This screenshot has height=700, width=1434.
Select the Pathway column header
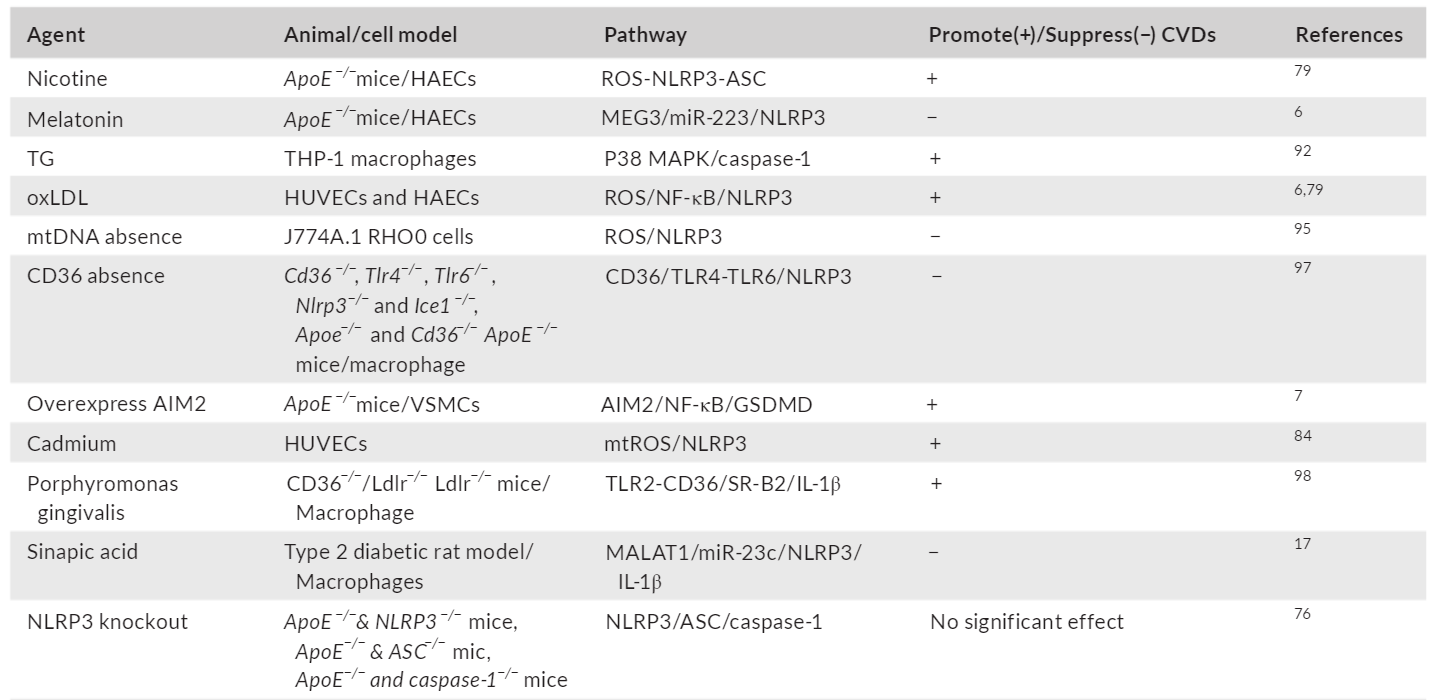tap(645, 35)
